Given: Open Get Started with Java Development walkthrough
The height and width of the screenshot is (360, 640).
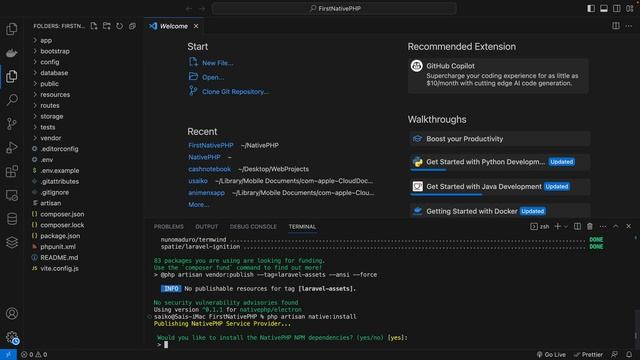Looking at the screenshot, I should click(500, 187).
